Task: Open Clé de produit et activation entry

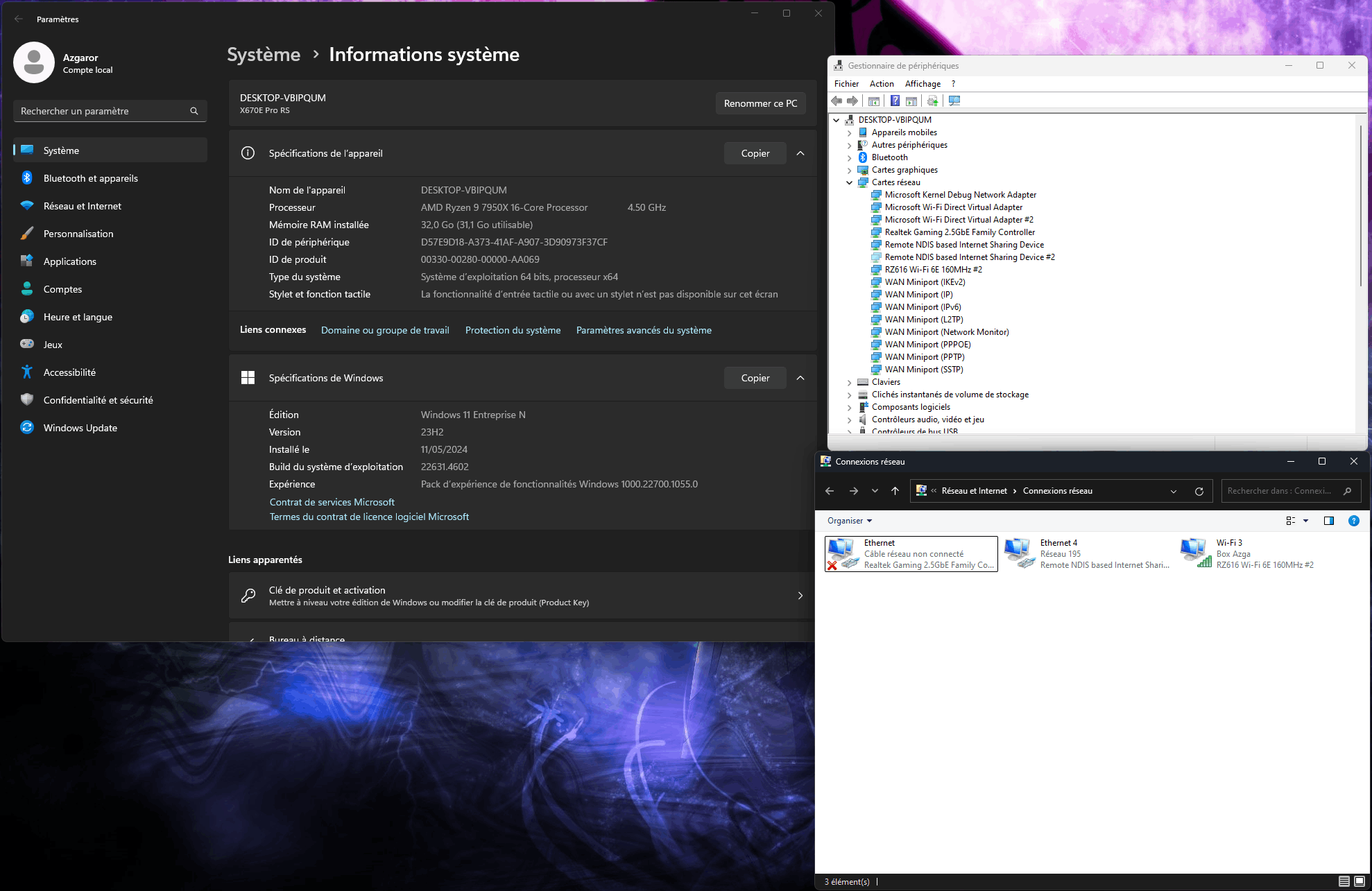Action: tap(522, 596)
